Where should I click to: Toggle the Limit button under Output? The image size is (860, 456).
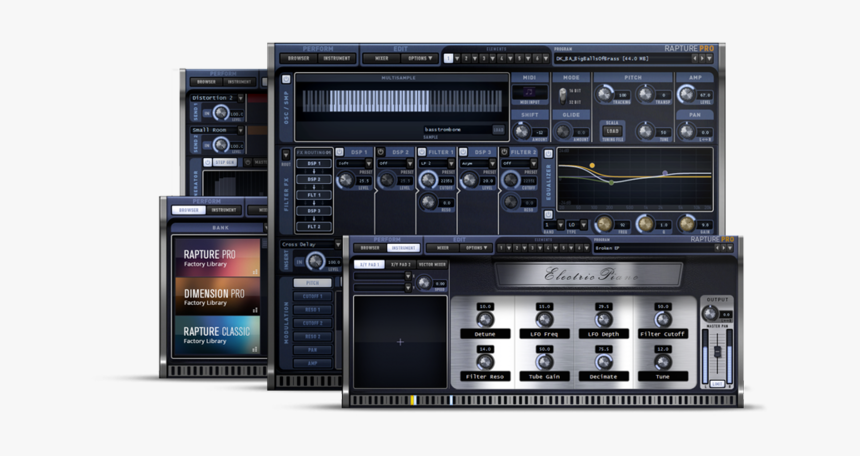point(716,384)
